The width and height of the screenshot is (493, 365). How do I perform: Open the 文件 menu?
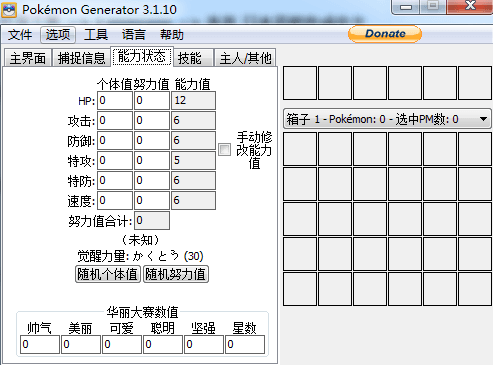(20, 35)
